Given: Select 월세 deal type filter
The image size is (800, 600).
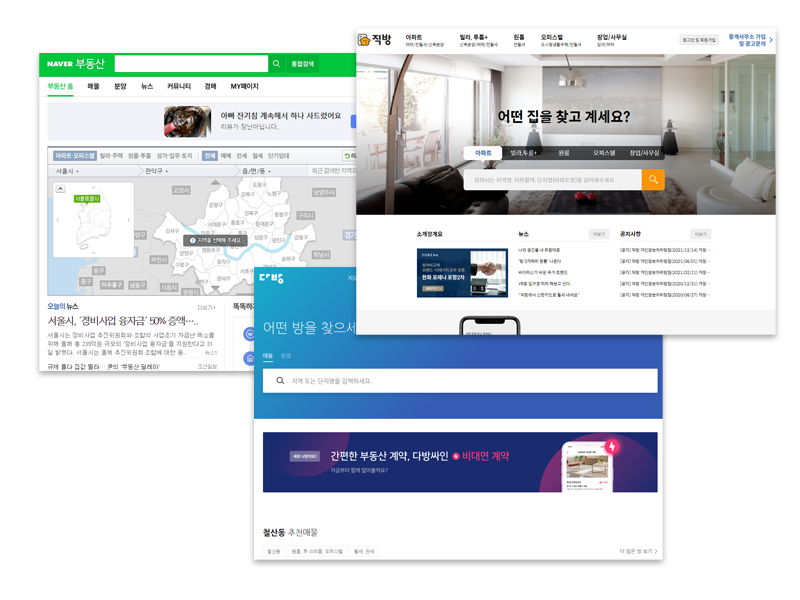Looking at the screenshot, I should pos(257,156).
